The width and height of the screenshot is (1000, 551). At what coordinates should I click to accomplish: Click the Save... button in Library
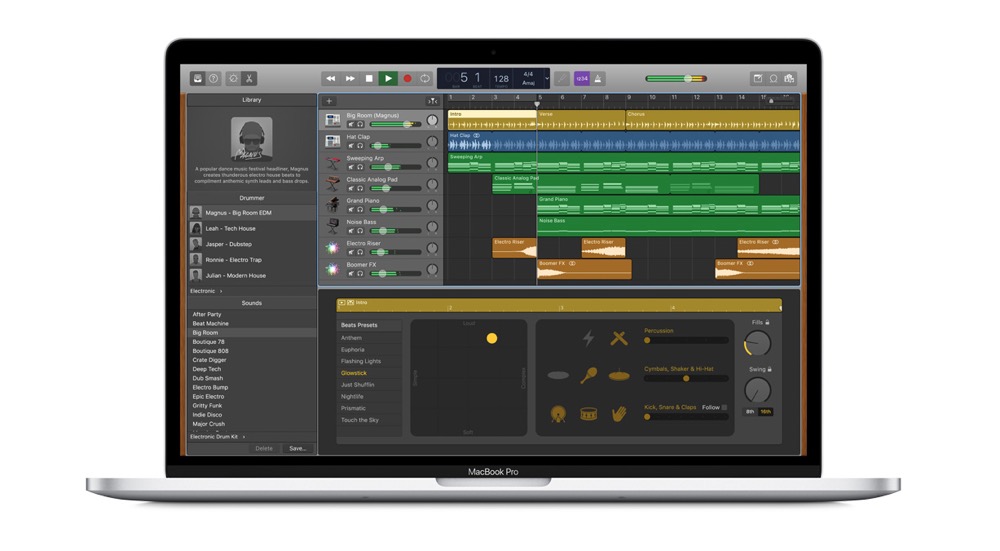coord(297,448)
